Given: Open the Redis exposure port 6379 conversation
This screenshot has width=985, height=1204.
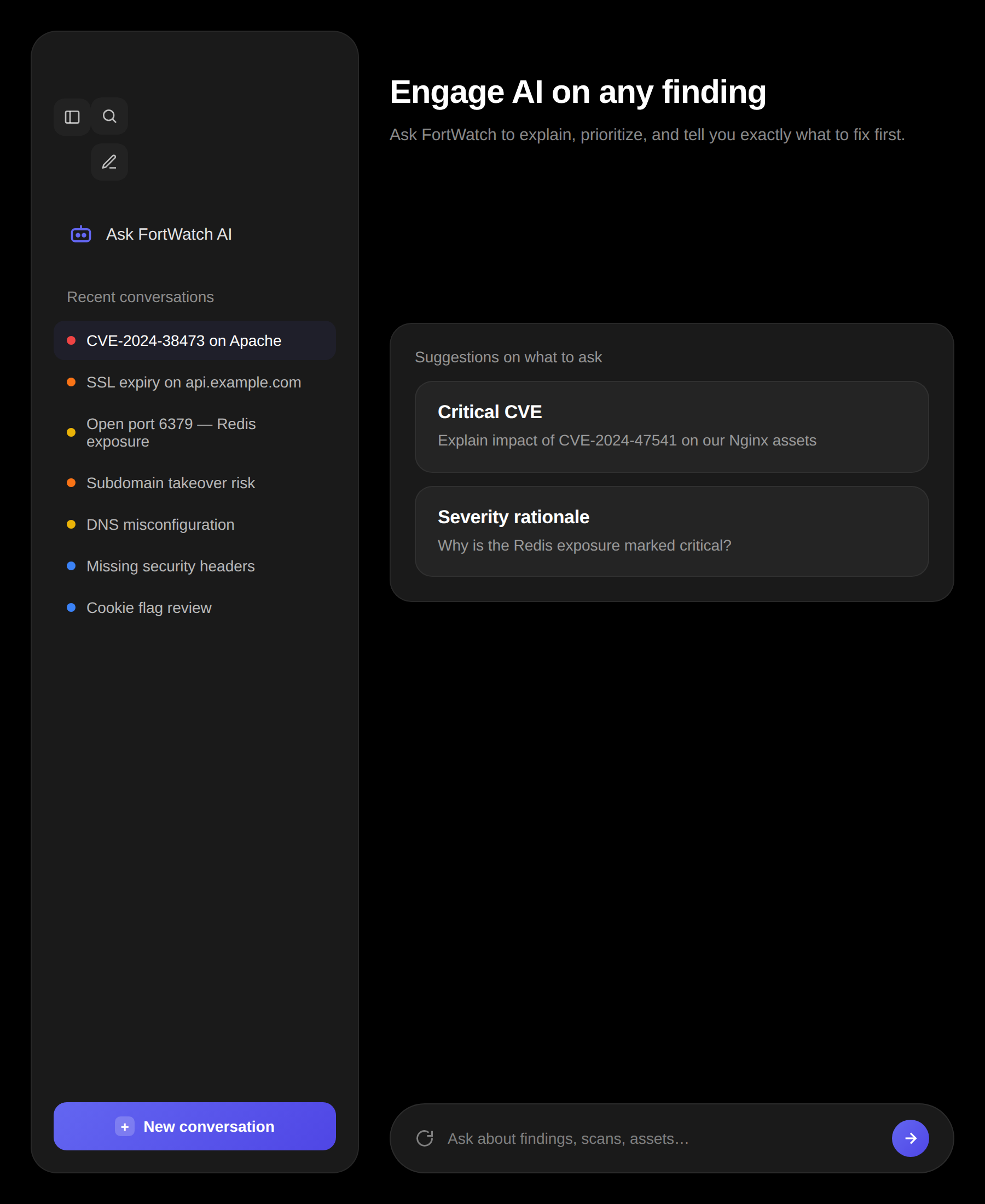Looking at the screenshot, I should click(171, 432).
